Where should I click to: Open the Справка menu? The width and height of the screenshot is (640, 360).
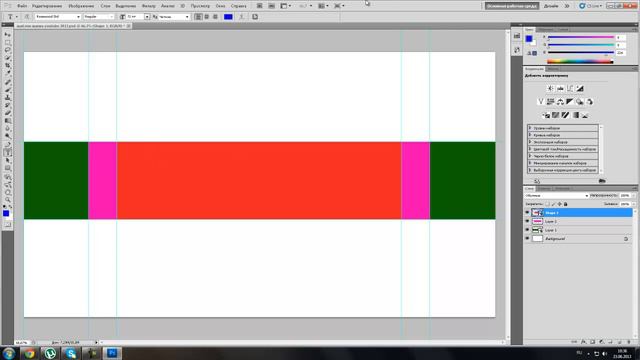[x=238, y=6]
